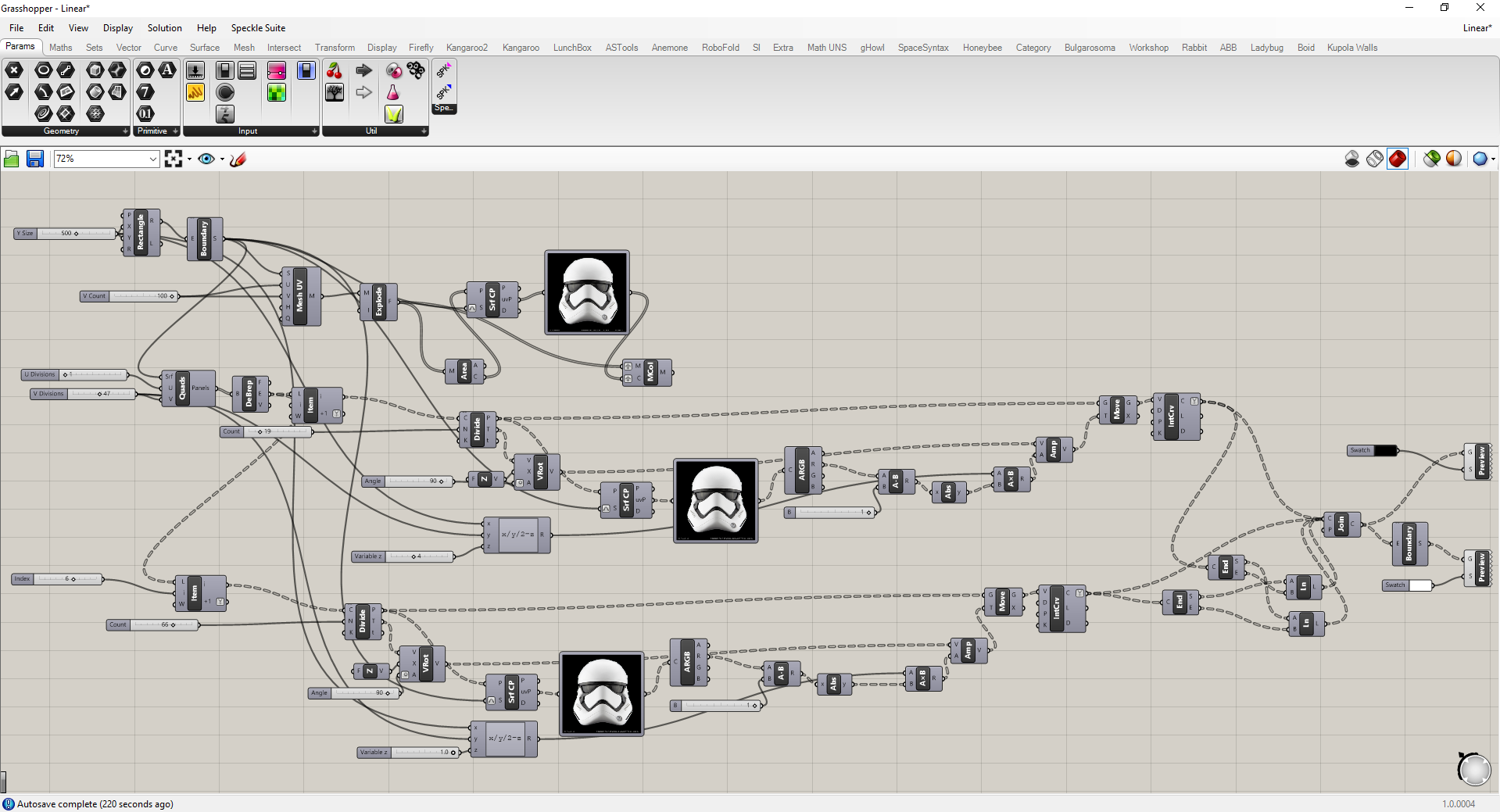Switch to the Kangaroo2 tab
The height and width of the screenshot is (812, 1500).
467,48
